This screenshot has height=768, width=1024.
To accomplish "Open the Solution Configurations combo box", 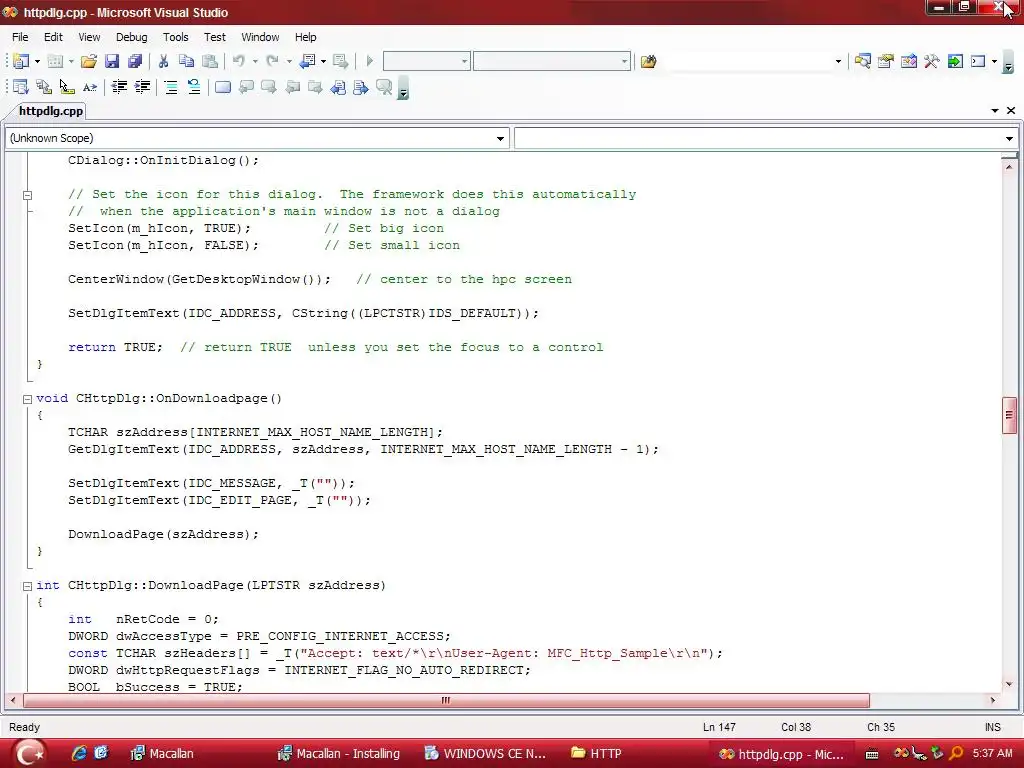I will pyautogui.click(x=426, y=61).
